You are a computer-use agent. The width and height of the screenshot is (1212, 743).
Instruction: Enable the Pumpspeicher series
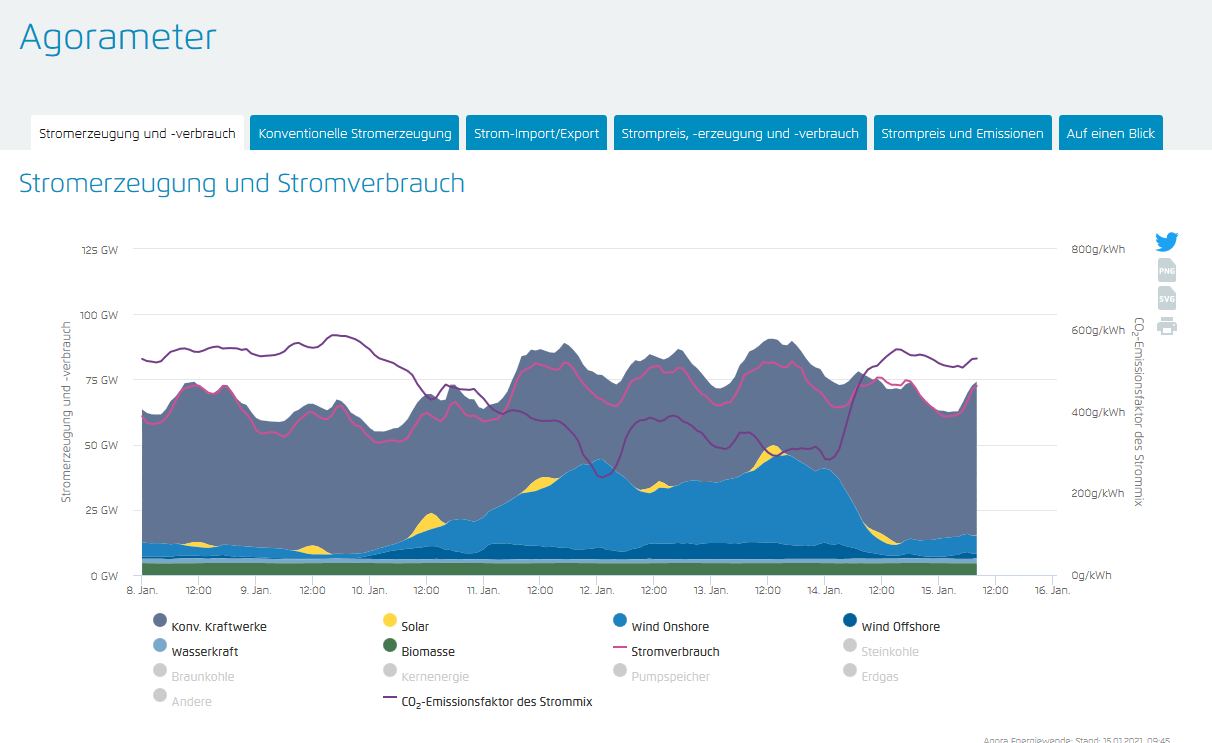[x=661, y=676]
